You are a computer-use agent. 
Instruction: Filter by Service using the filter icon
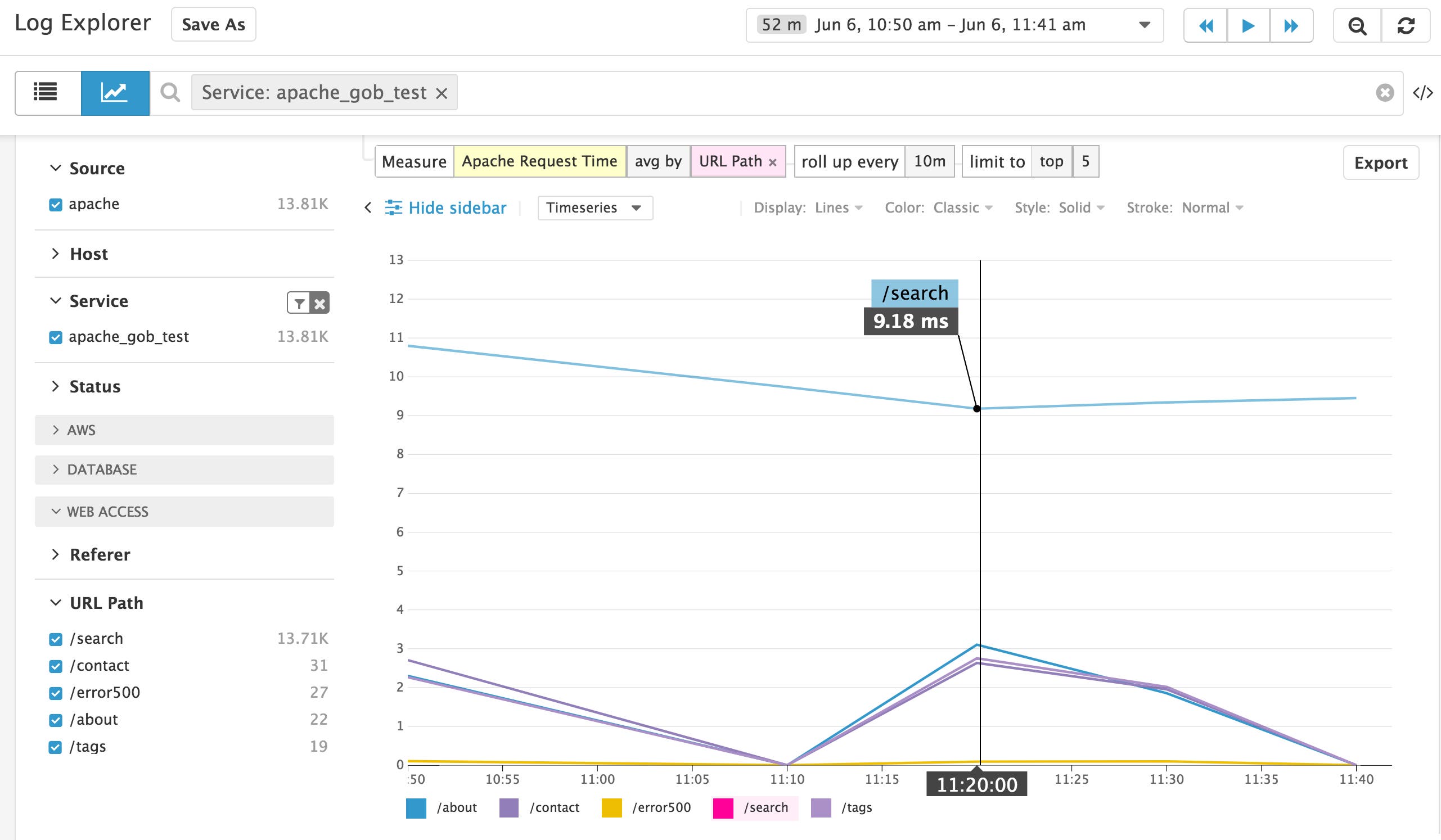(299, 302)
